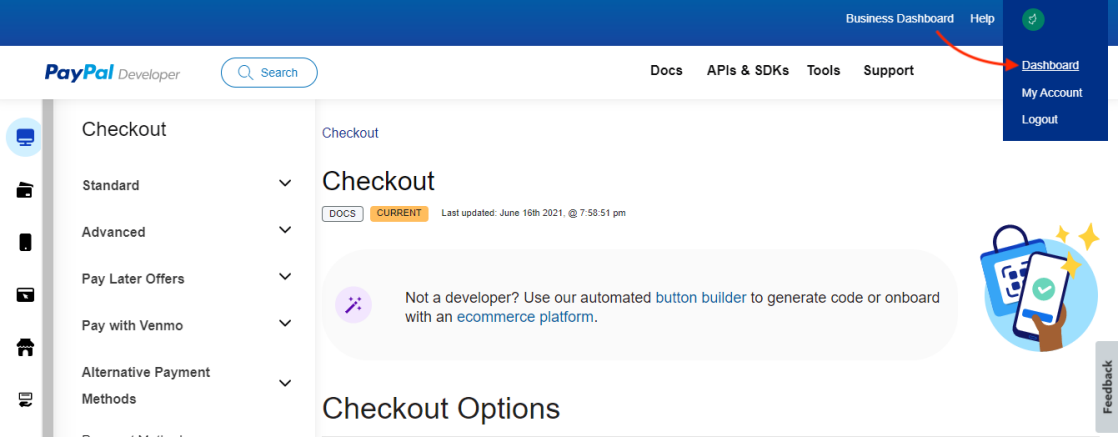This screenshot has width=1118, height=437.
Task: Click the shopping bag phone illustration
Action: [1040, 288]
